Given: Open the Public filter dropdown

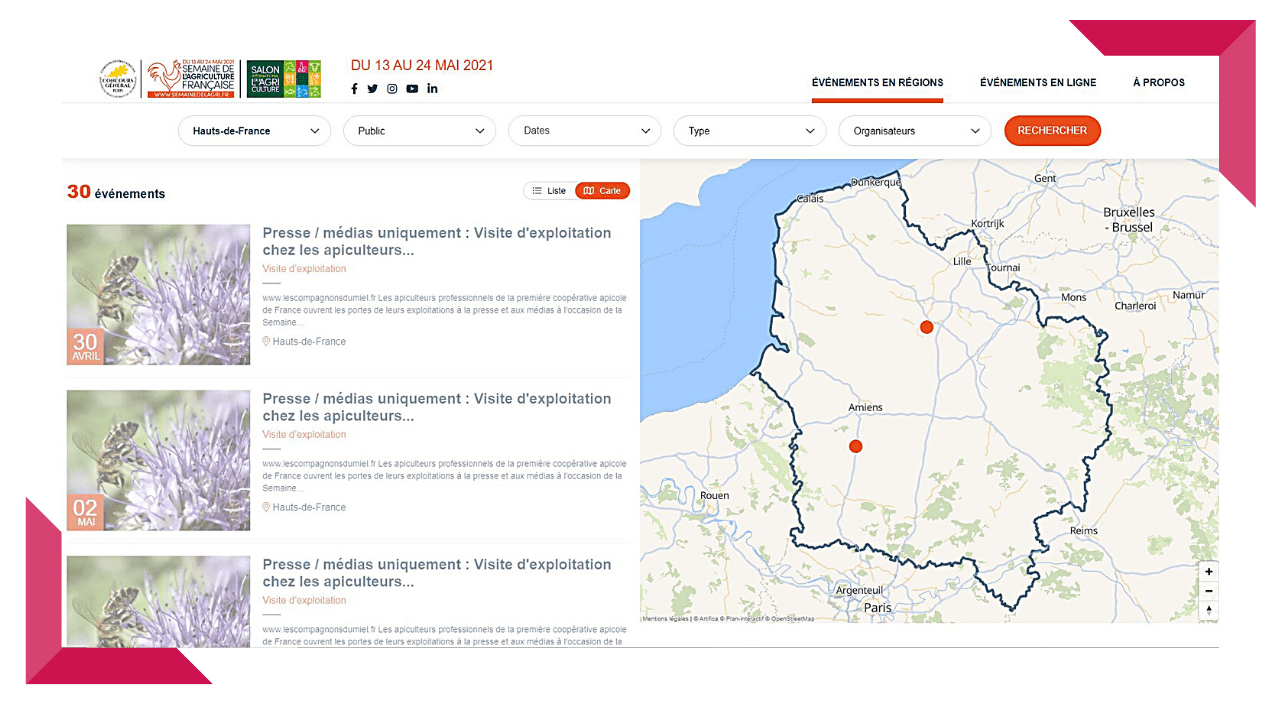Looking at the screenshot, I should [x=419, y=131].
